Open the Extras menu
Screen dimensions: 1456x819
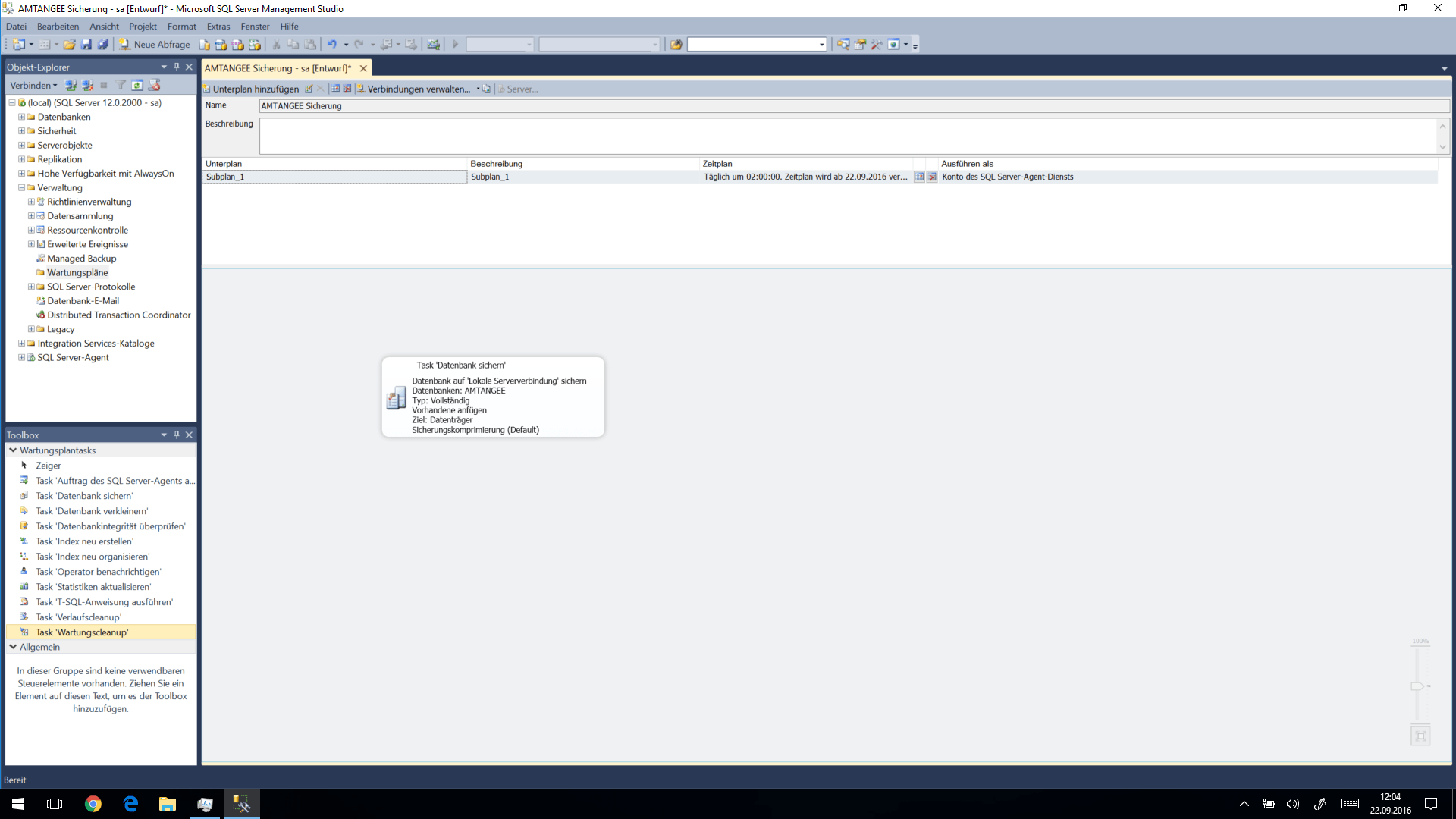click(x=218, y=27)
